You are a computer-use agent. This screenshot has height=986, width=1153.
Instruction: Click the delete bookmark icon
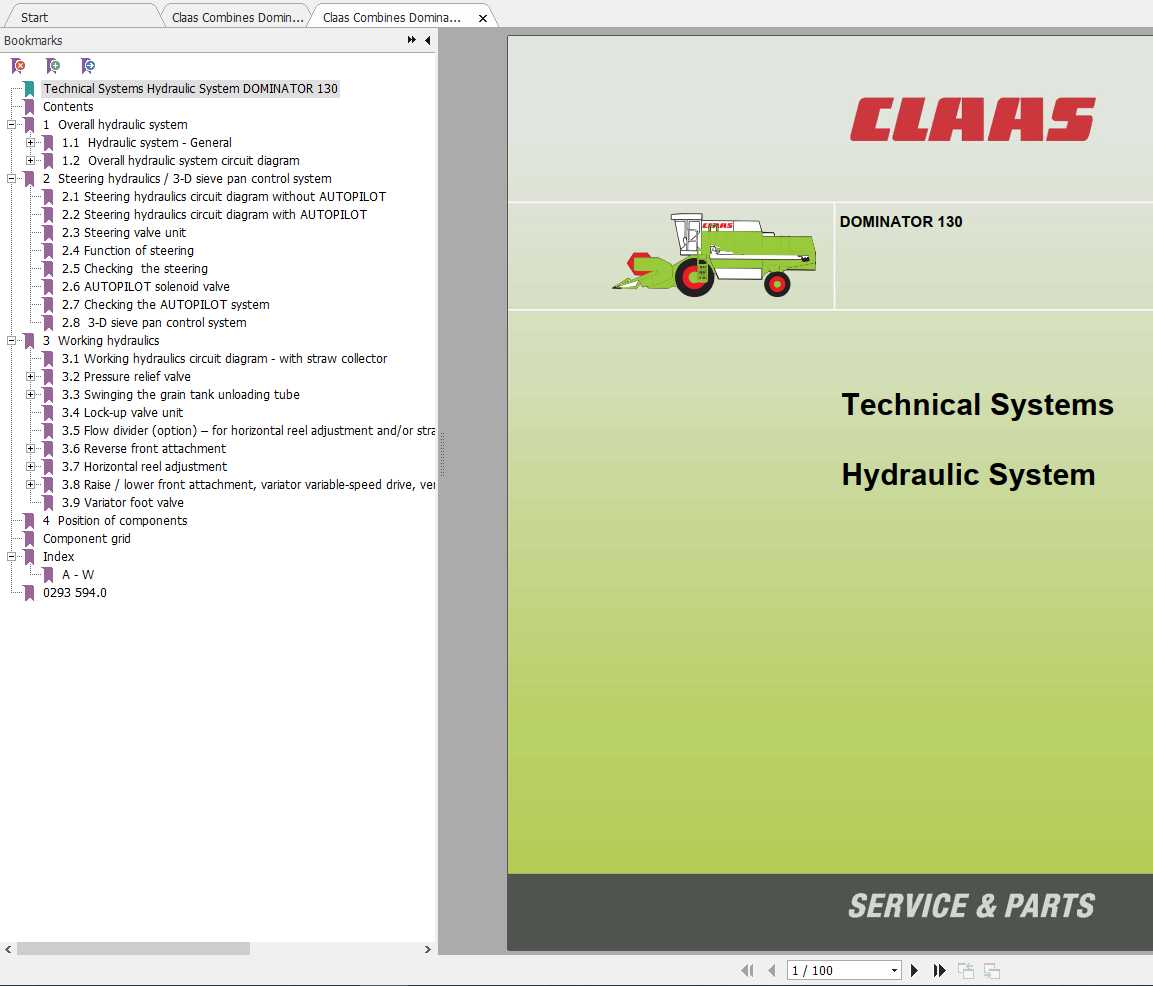(x=18, y=65)
